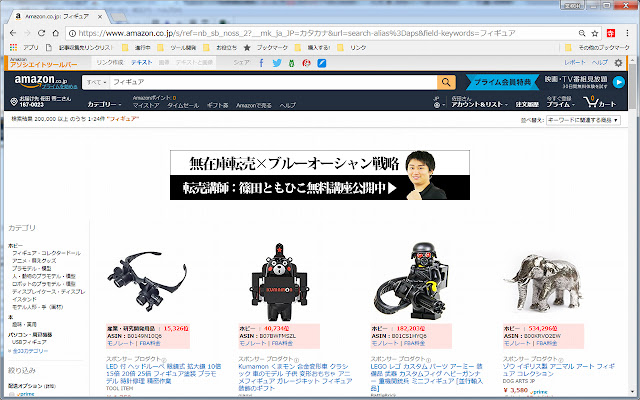Open the アプリ apps grid icon

(13, 47)
